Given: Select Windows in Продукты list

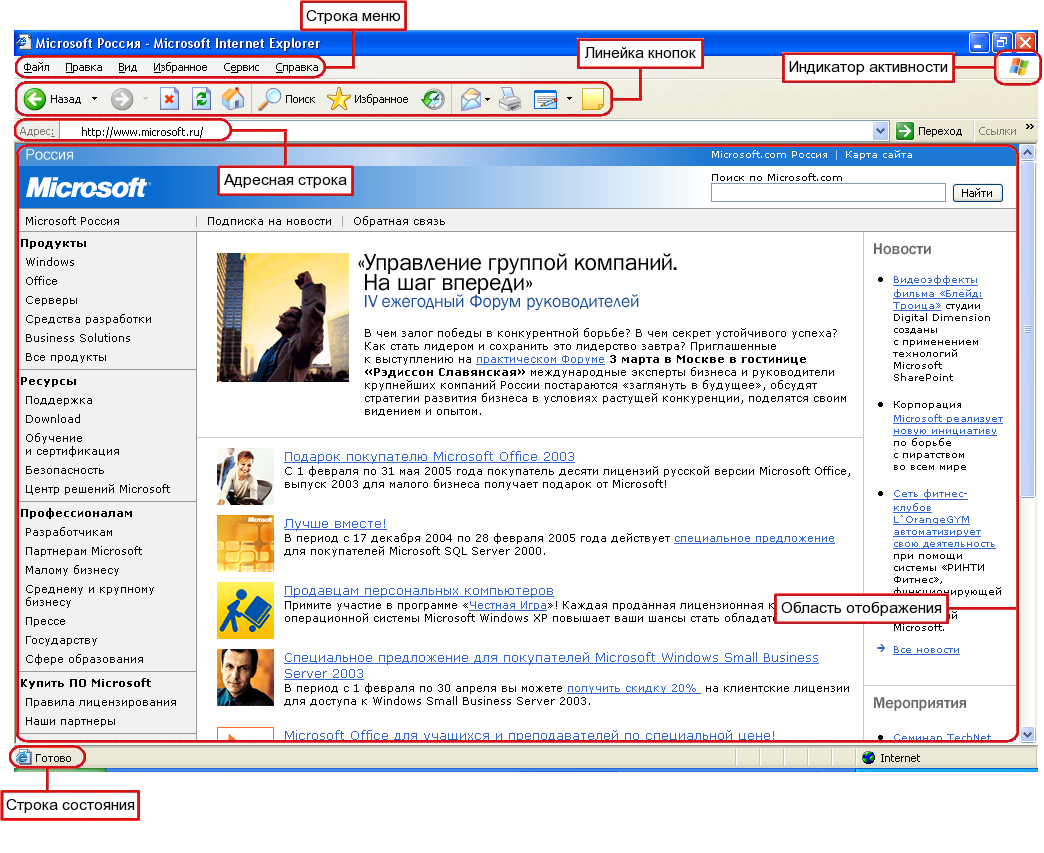Looking at the screenshot, I should [50, 262].
